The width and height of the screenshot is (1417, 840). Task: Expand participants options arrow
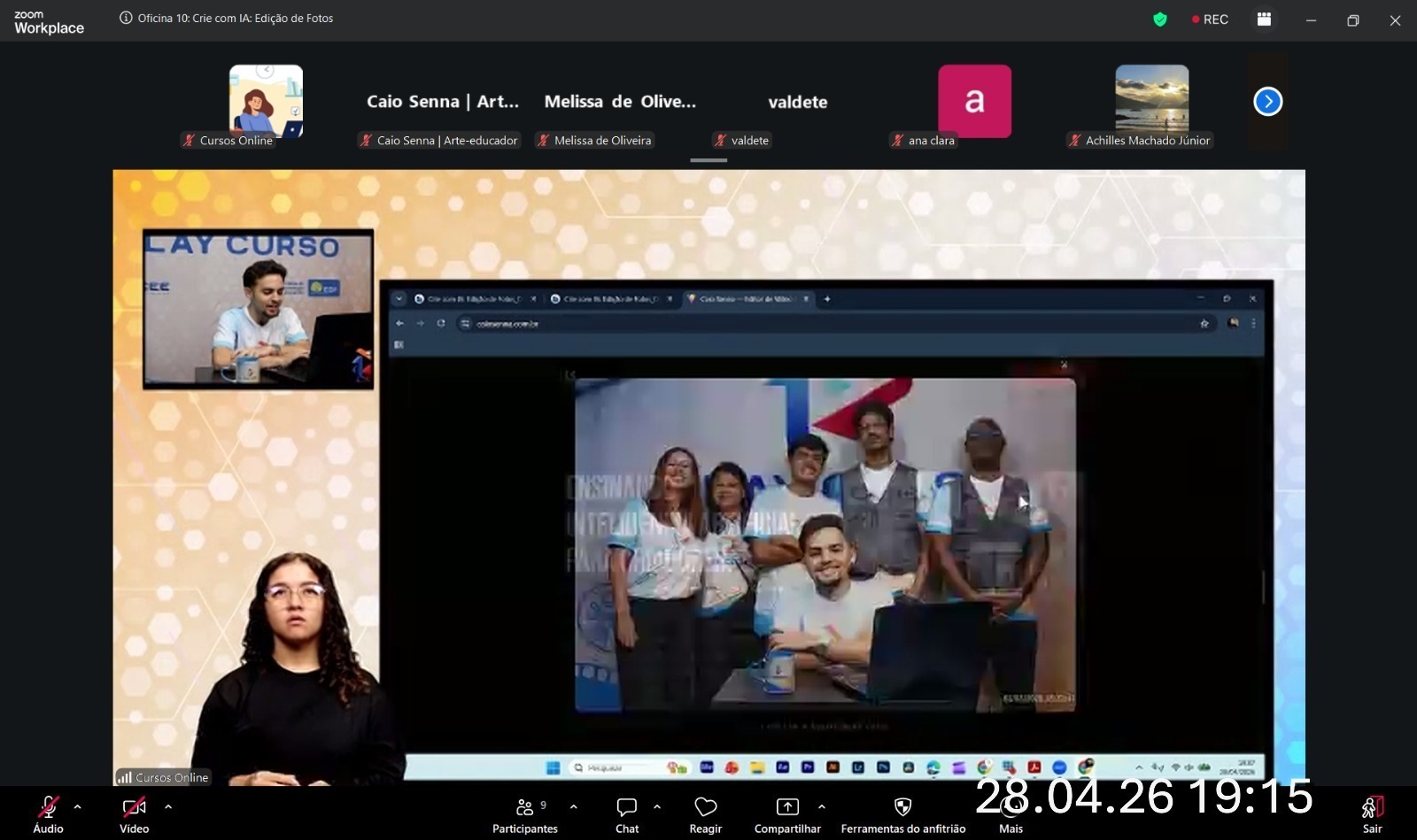click(x=574, y=807)
